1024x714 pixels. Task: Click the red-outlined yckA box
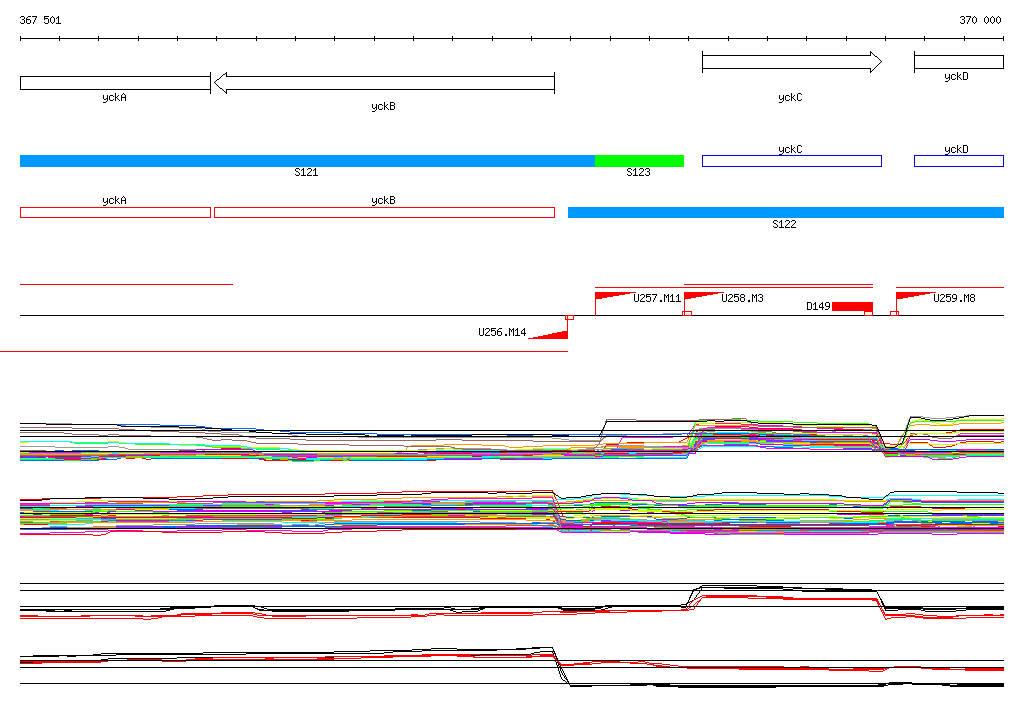point(115,212)
